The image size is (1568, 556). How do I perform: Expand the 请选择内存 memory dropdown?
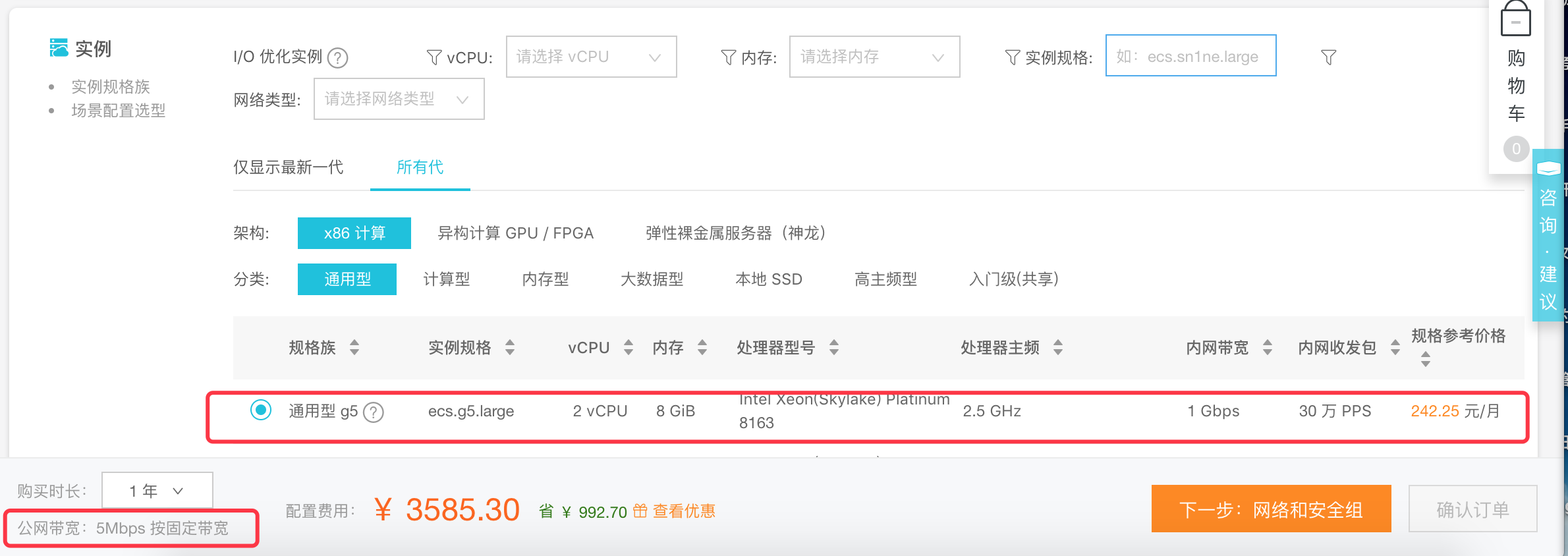tap(874, 57)
